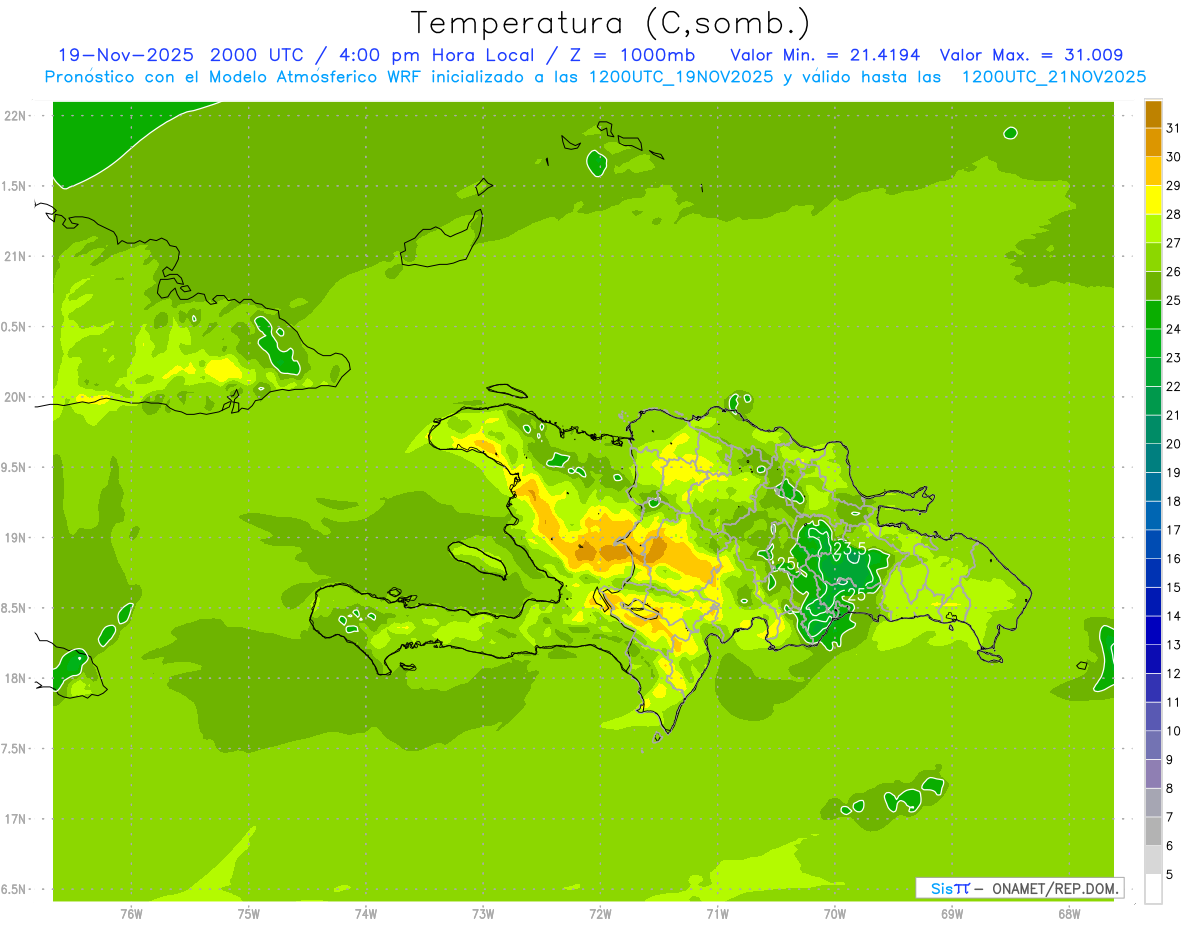1200x927 pixels.
Task: Click the legend value "21"
Action: pyautogui.click(x=1174, y=415)
